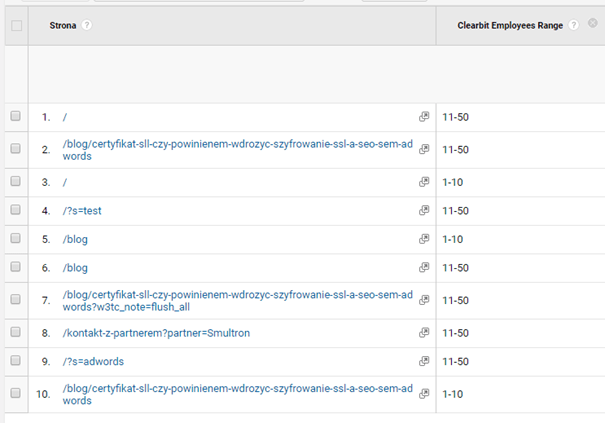Screen dimensions: 605x423
Task: Click external link icon in row 7
Action: 424,300
